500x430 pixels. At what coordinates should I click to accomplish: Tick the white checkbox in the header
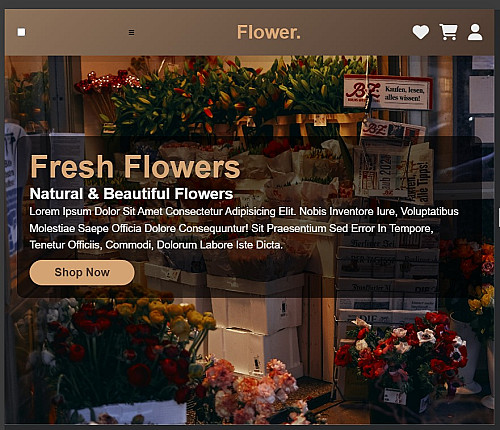[x=21, y=32]
